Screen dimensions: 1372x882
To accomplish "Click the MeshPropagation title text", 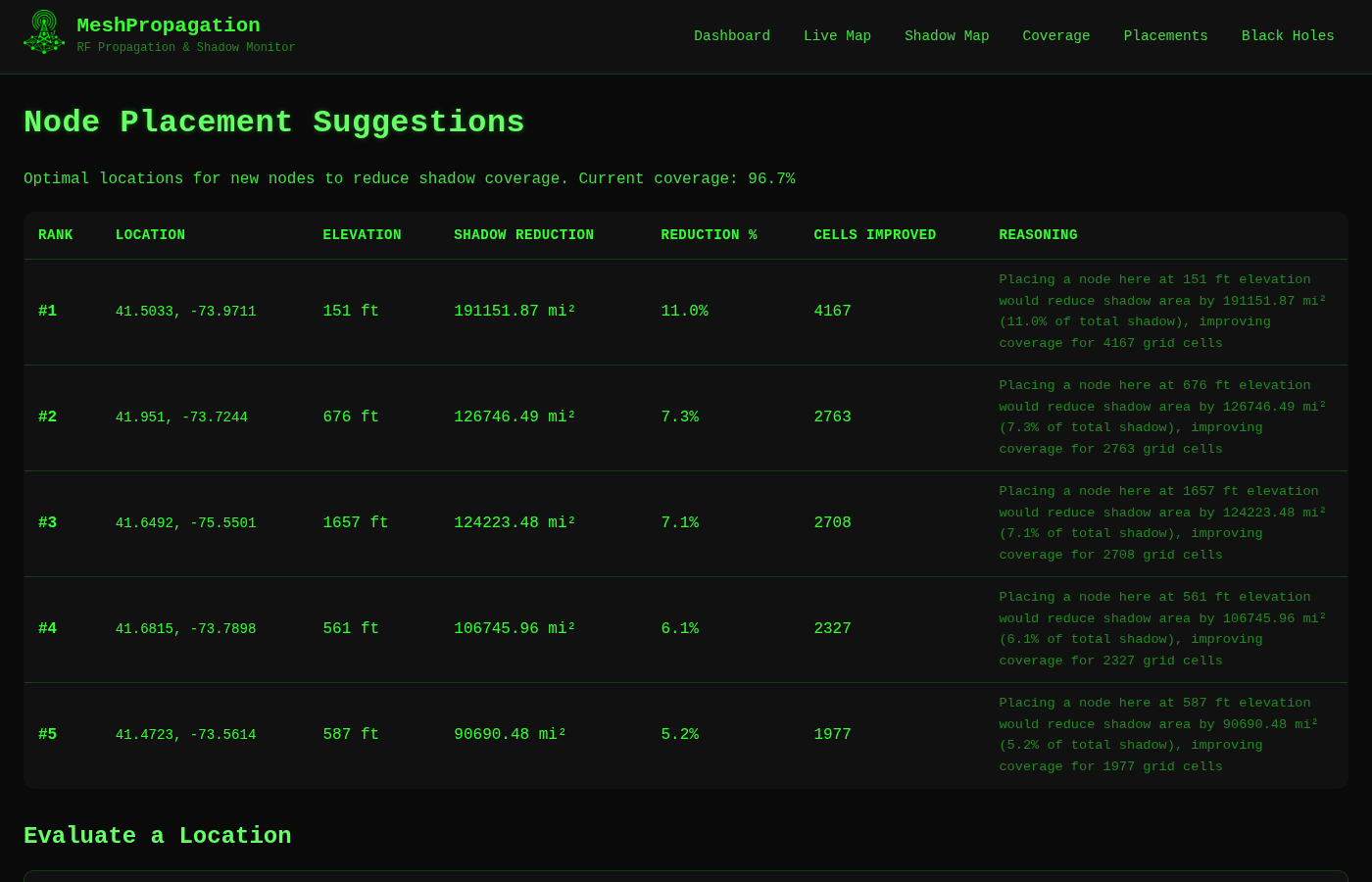I will pos(169,25).
